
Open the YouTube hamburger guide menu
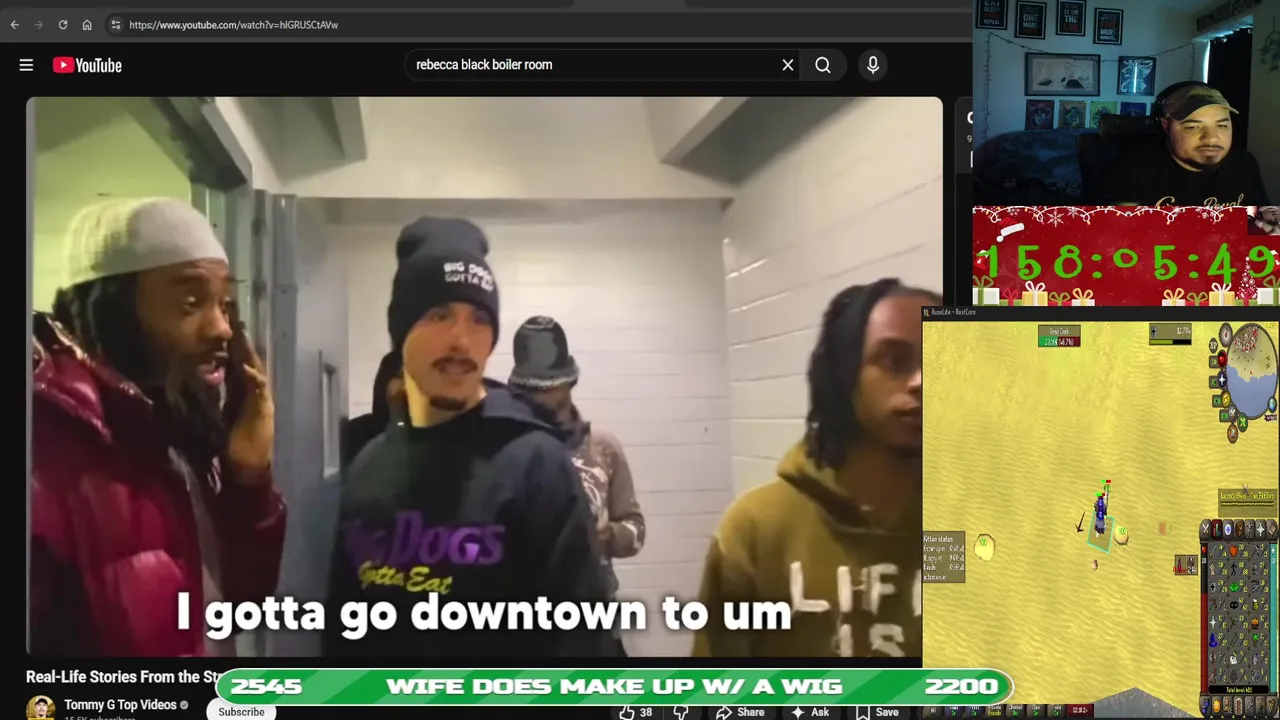point(26,65)
